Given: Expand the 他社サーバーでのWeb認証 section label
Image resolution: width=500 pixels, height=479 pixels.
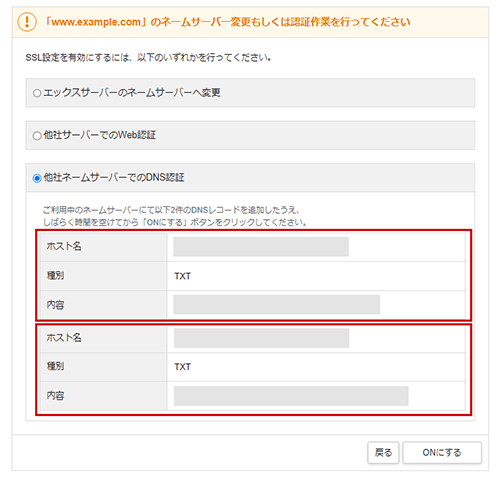Looking at the screenshot, I should tap(100, 135).
